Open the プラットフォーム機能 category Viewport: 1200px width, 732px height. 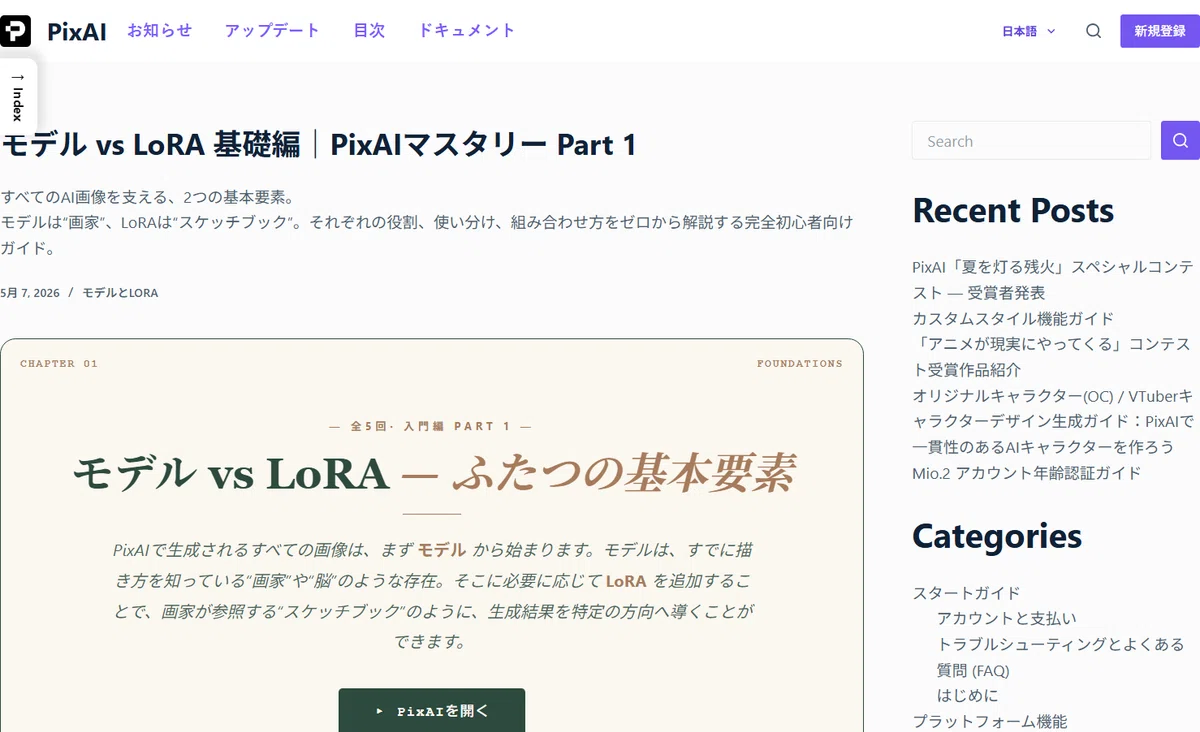coord(990,722)
